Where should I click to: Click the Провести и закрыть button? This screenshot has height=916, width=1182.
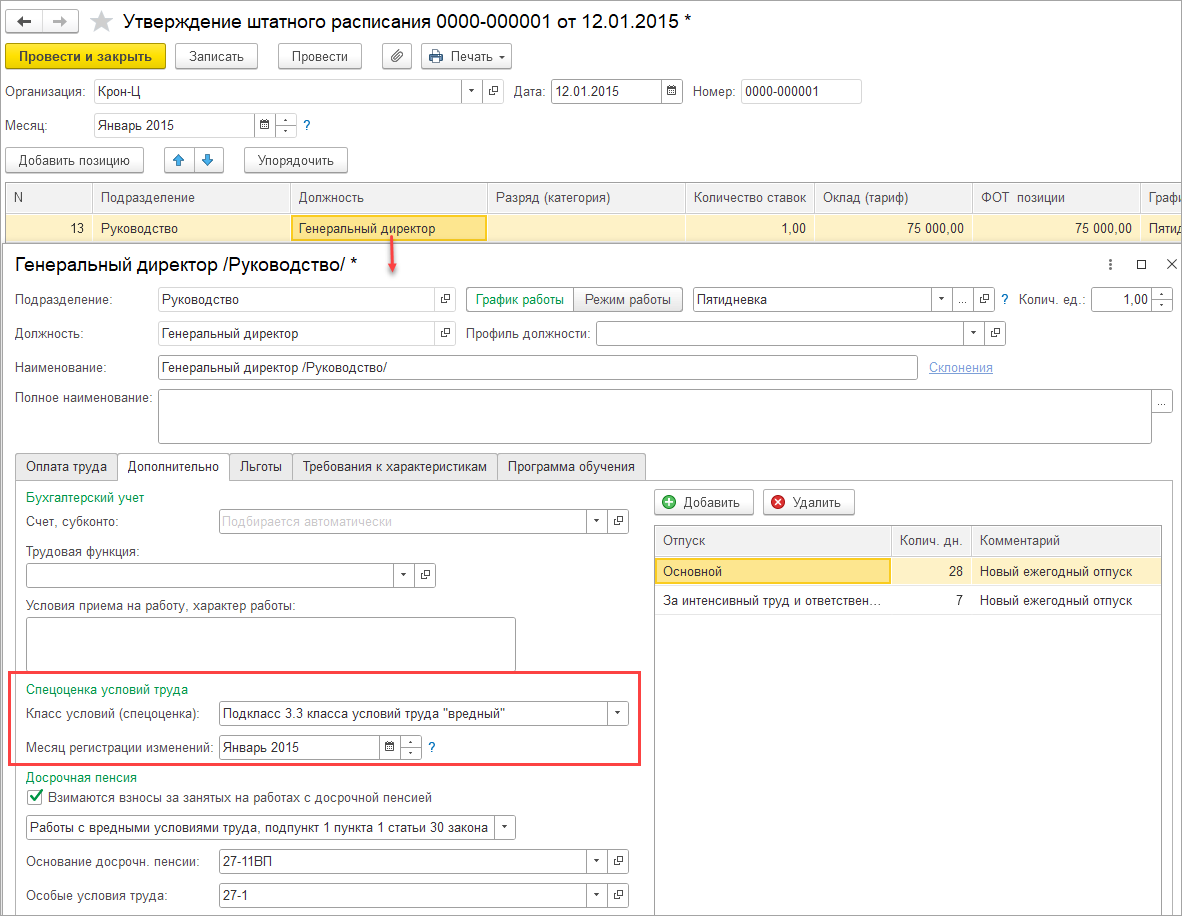[x=85, y=57]
